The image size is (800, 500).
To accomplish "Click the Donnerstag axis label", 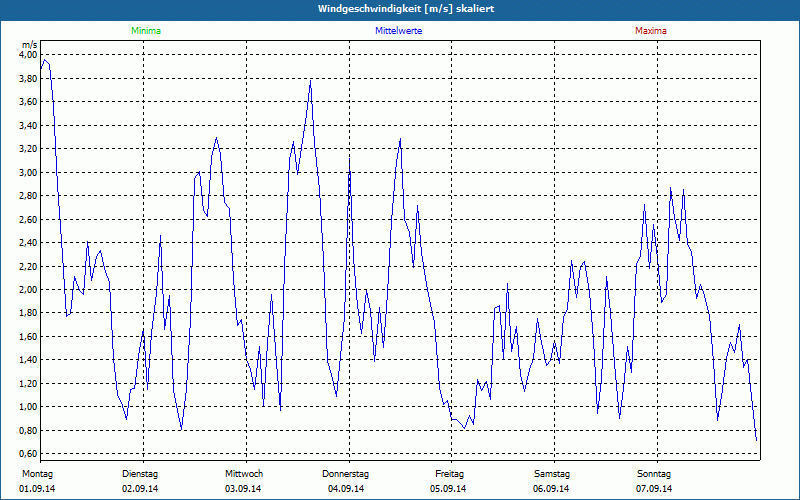I will (x=345, y=474).
